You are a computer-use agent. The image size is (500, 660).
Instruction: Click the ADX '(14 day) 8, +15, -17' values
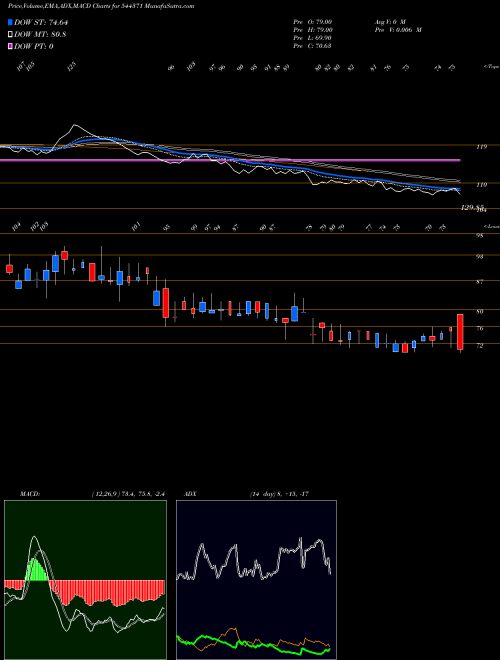(279, 494)
